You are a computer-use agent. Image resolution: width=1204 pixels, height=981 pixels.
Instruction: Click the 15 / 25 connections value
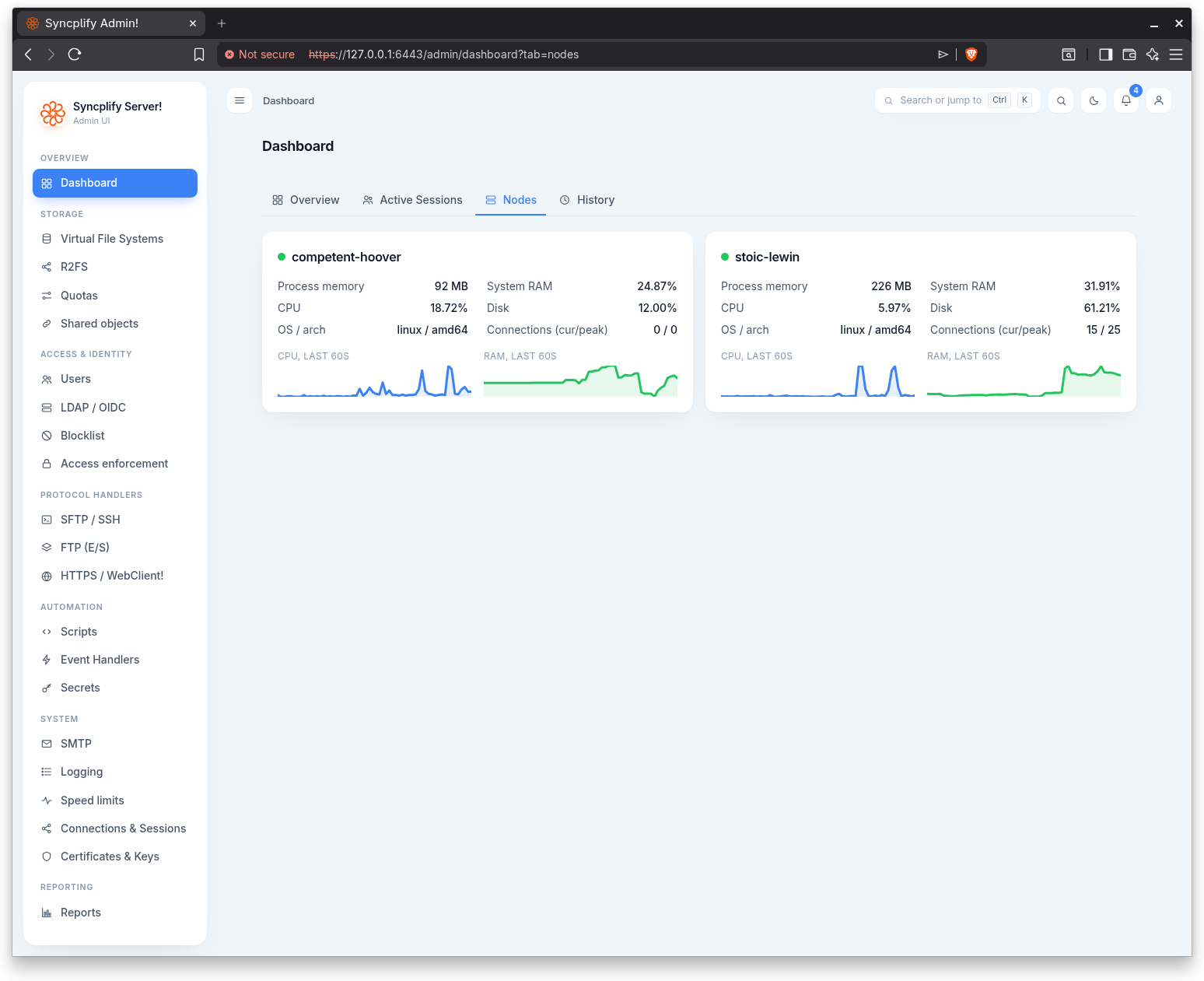(1104, 330)
